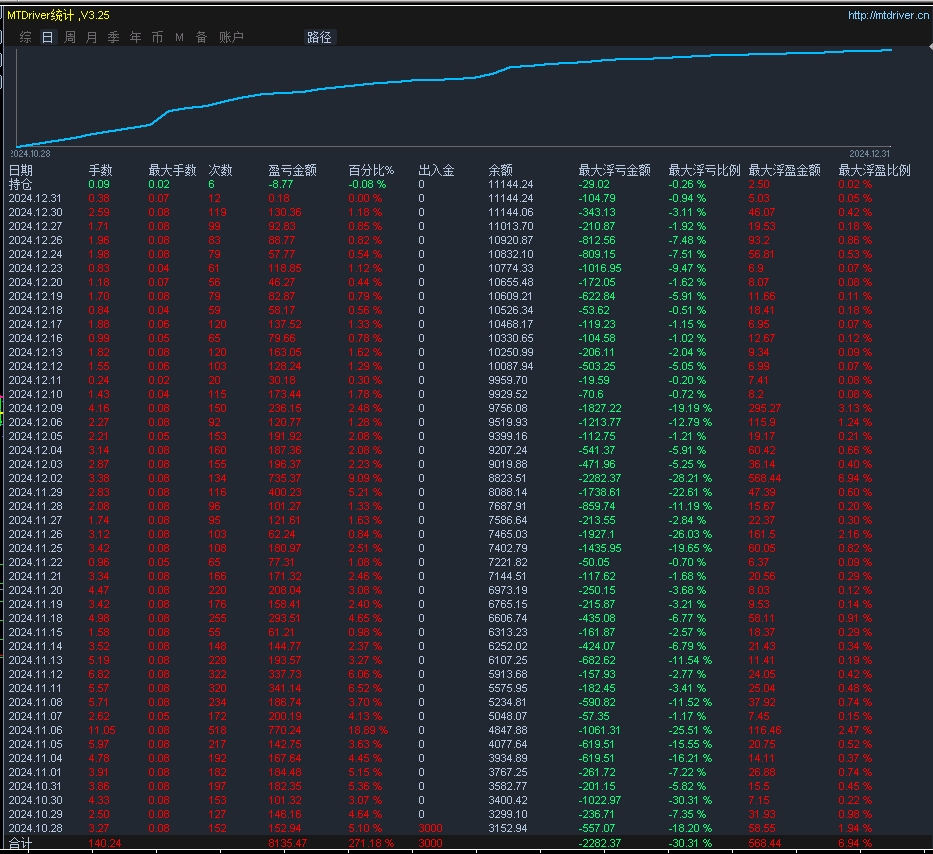Click the 百分比% column header
This screenshot has height=854, width=933.
coord(371,170)
